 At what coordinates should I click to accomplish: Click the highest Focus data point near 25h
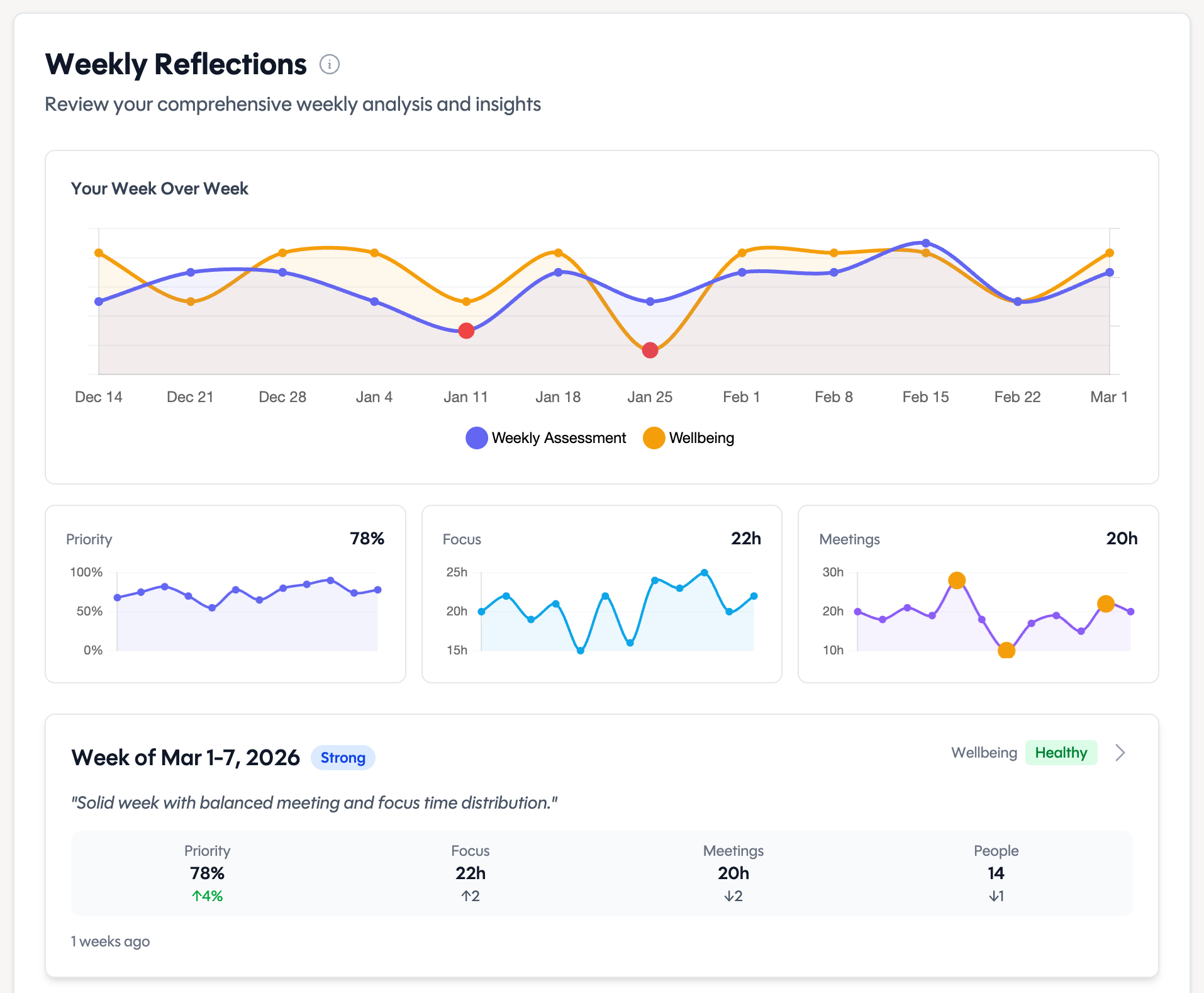point(703,571)
